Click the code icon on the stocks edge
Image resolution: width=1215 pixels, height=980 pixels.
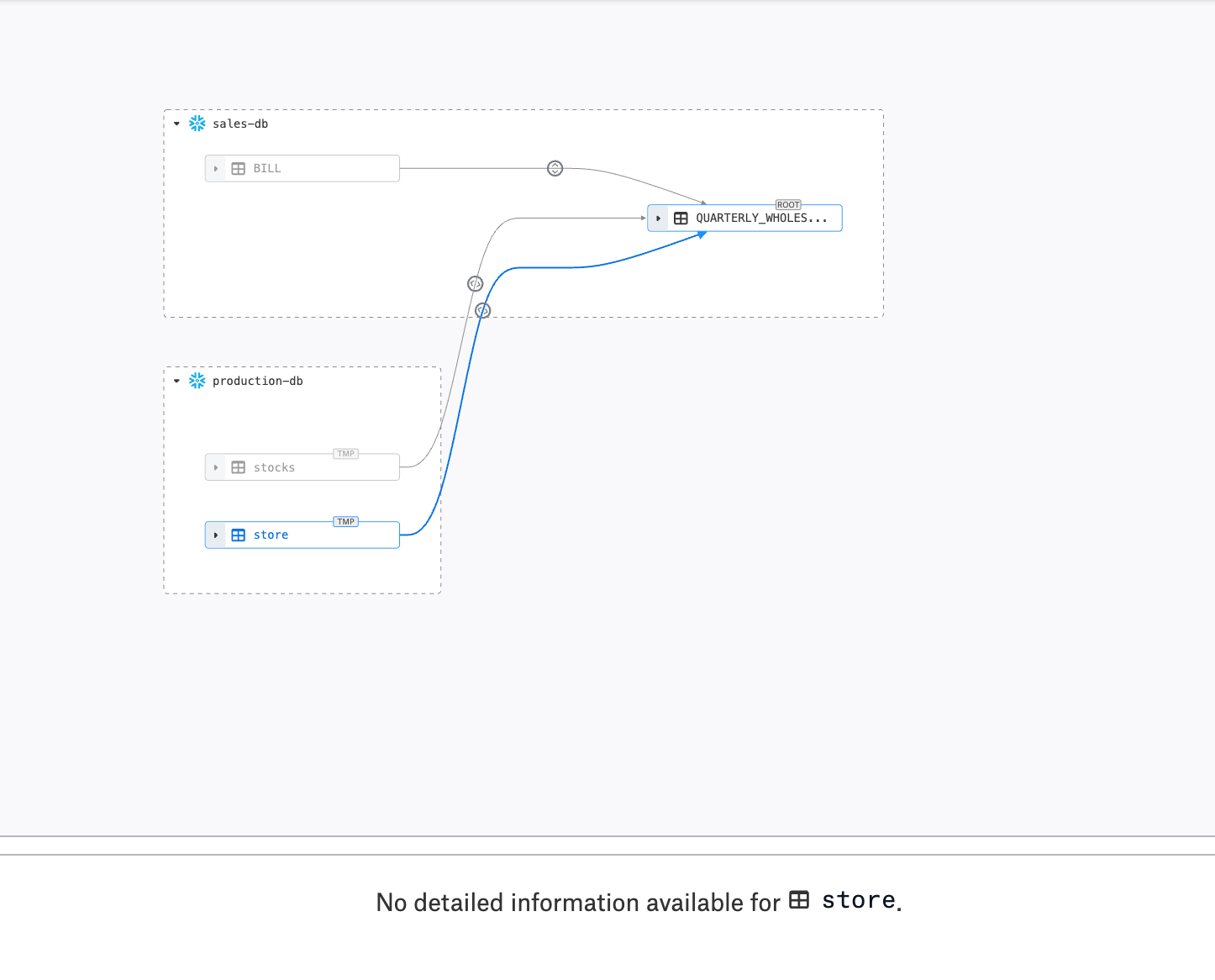coord(476,284)
